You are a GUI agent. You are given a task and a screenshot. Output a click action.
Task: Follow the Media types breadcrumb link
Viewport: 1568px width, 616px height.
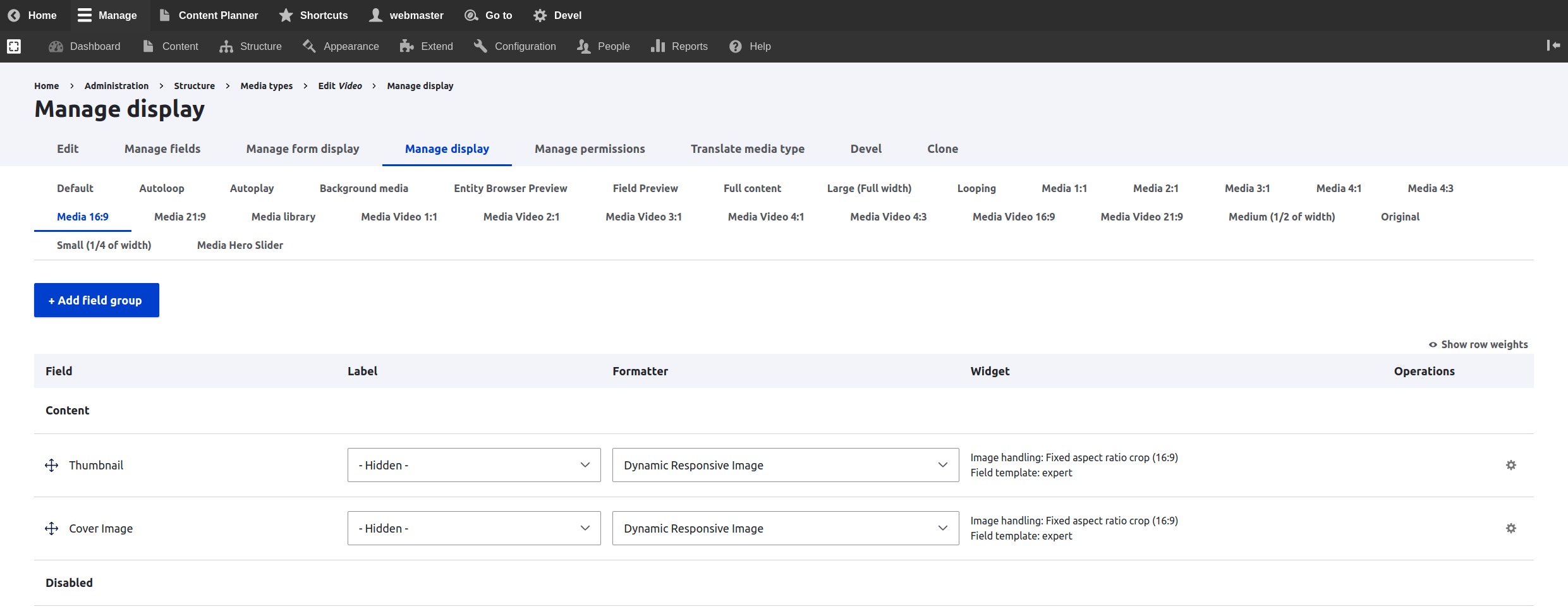pyautogui.click(x=266, y=86)
